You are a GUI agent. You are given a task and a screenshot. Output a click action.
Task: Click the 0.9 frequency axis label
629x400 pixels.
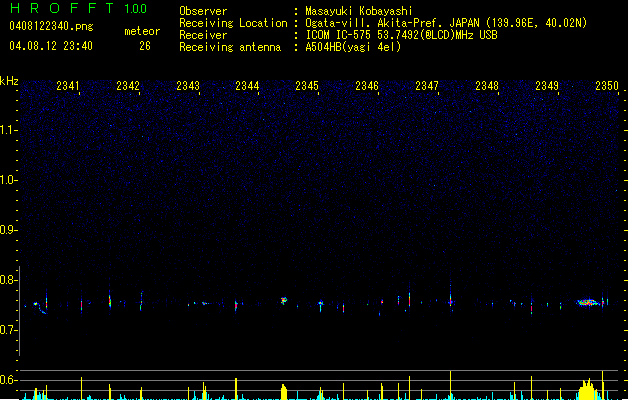coord(7,230)
